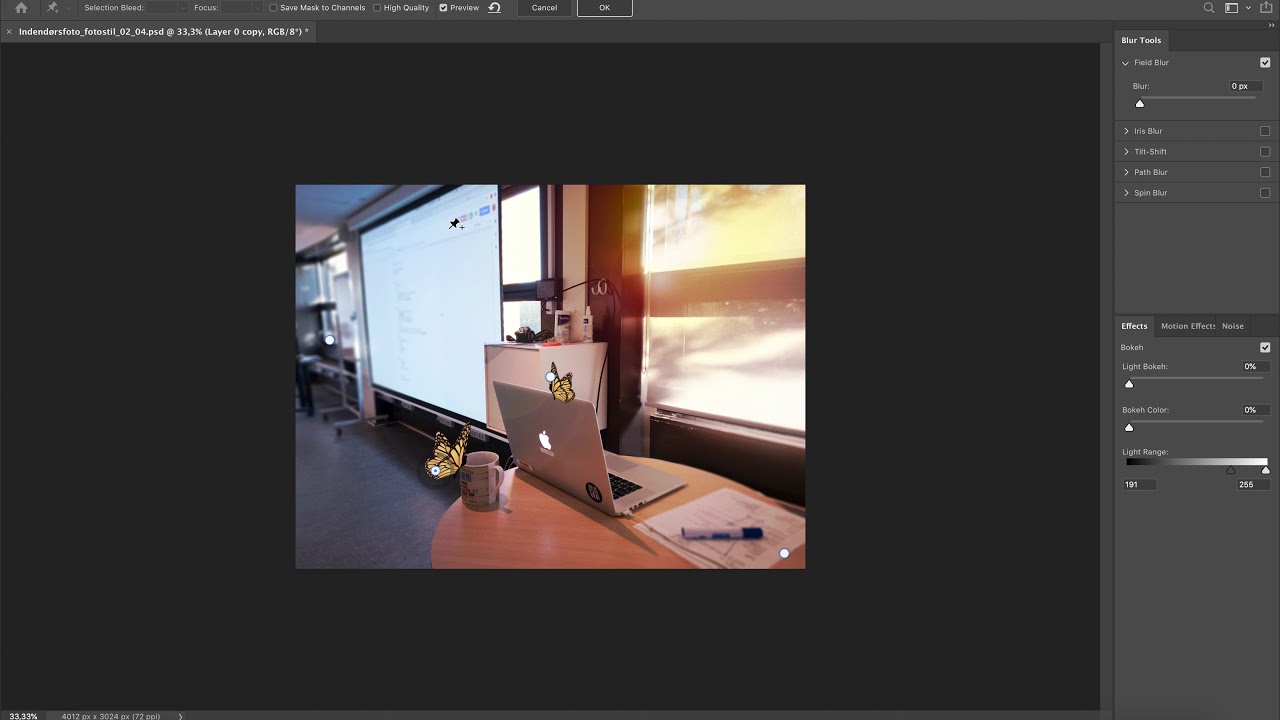
Task: Click the Bokeh Color percentage field
Action: coord(1255,410)
